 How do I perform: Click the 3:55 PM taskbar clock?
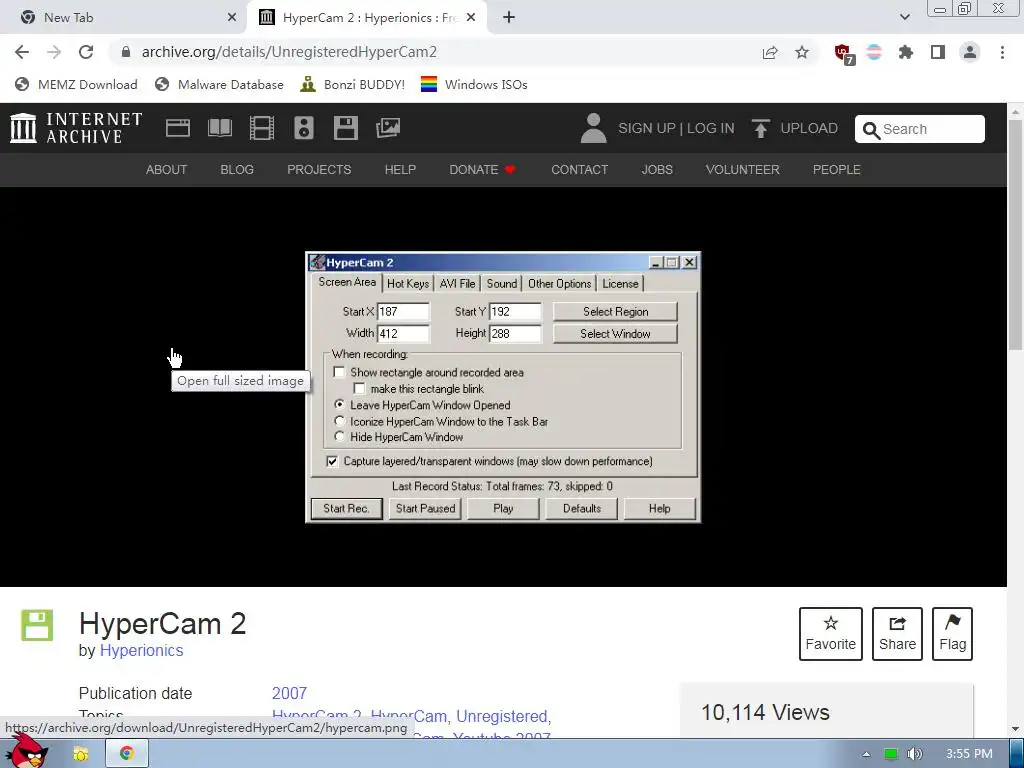click(969, 754)
